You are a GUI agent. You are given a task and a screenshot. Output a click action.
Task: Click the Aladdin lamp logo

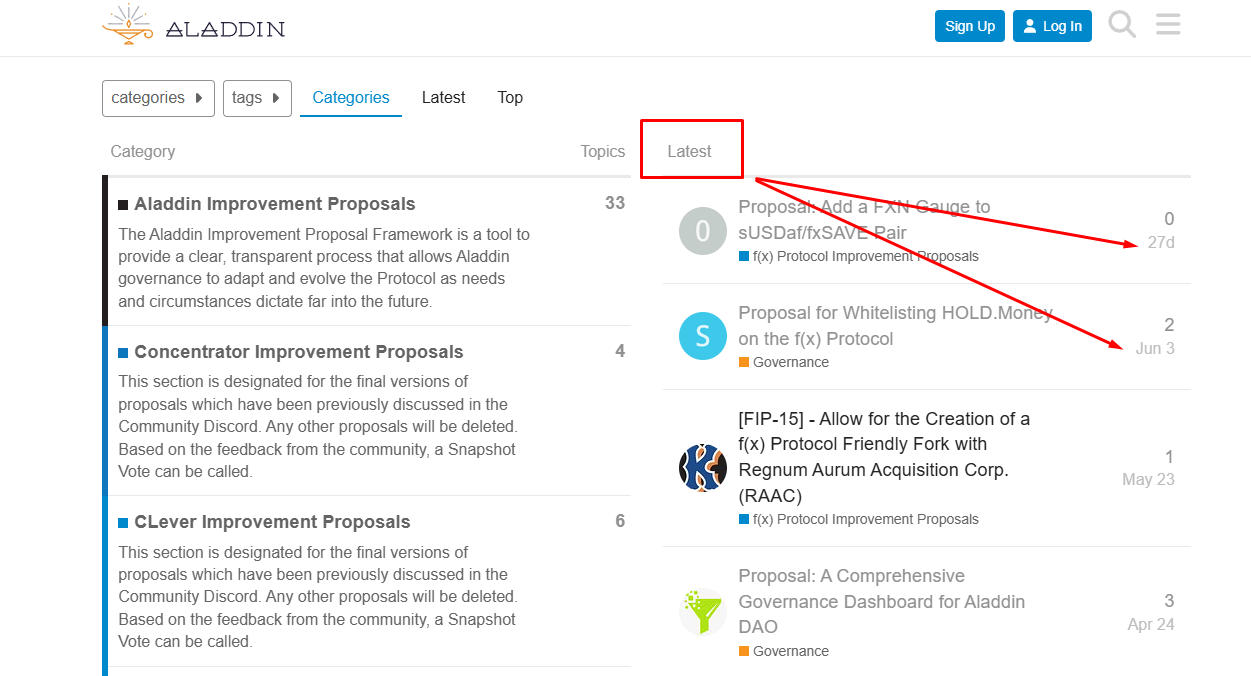pyautogui.click(x=127, y=25)
